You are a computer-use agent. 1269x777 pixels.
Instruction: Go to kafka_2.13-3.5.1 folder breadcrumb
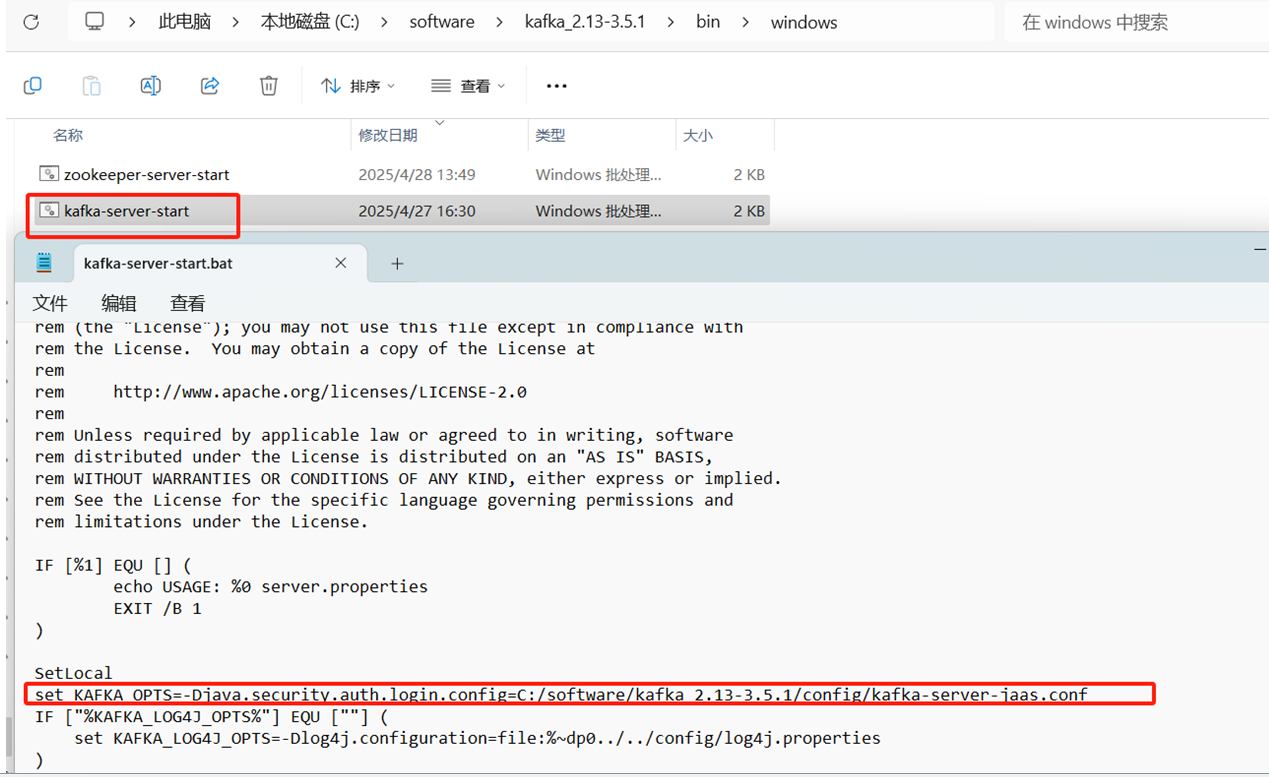coord(585,21)
